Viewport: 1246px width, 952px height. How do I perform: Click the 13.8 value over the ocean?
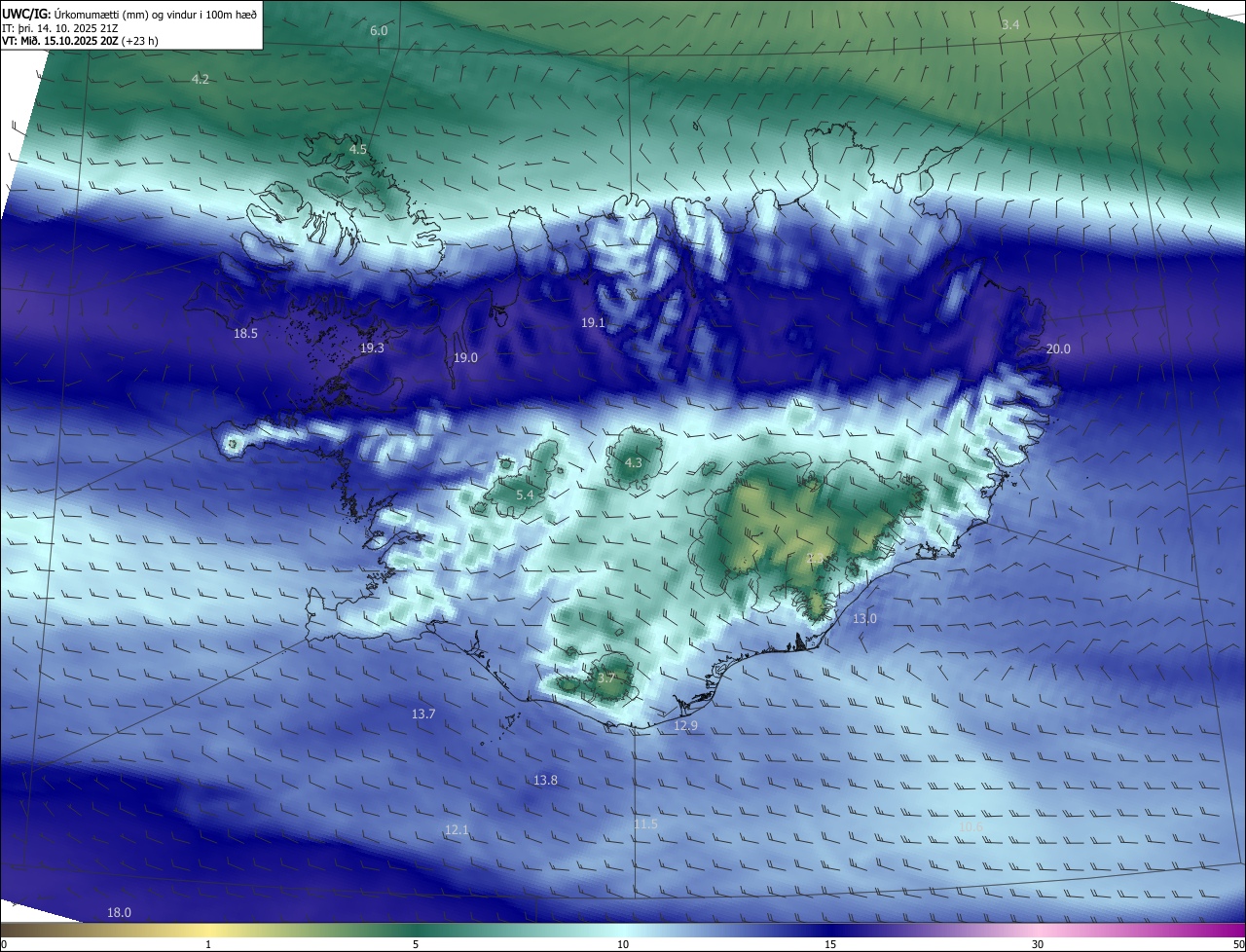tap(545, 781)
